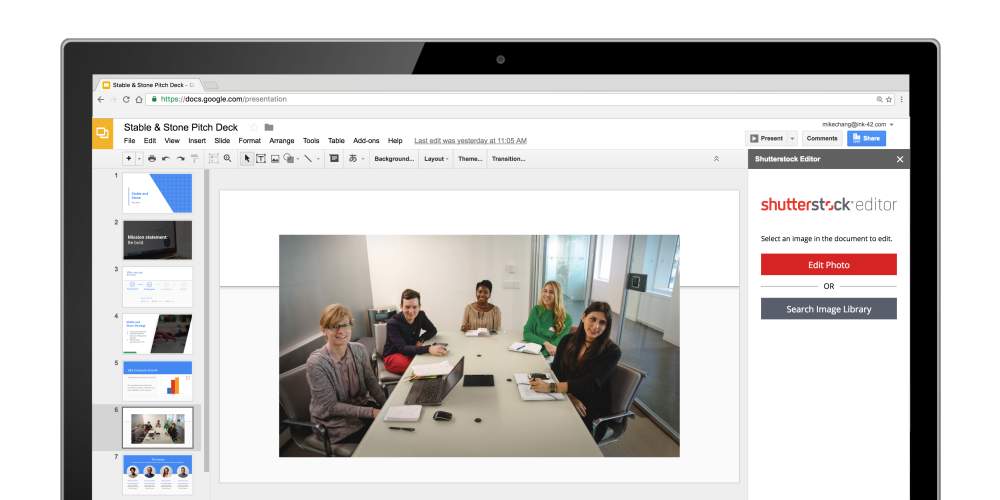Screen dimensions: 1000x500
Task: Open the Add-ons menu
Action: (366, 141)
